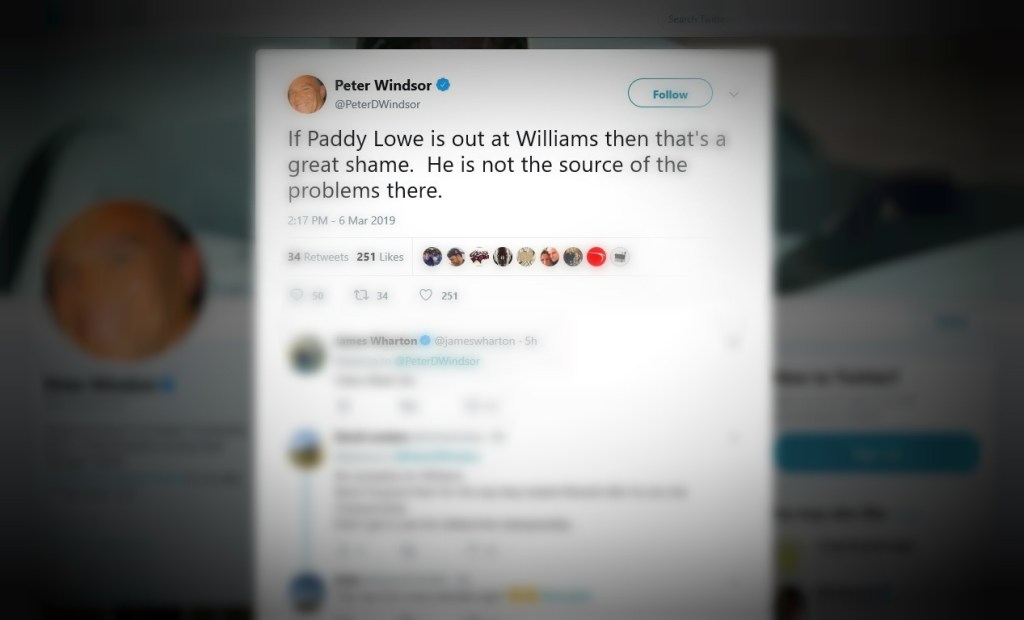
Task: Click the Follow button on the tweet
Action: [670, 93]
